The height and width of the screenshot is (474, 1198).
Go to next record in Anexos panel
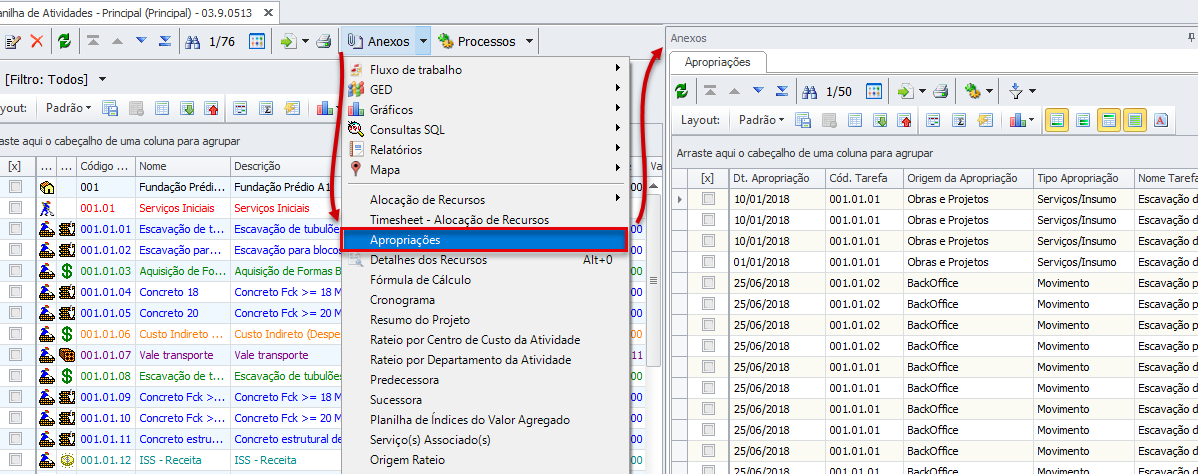(x=758, y=92)
